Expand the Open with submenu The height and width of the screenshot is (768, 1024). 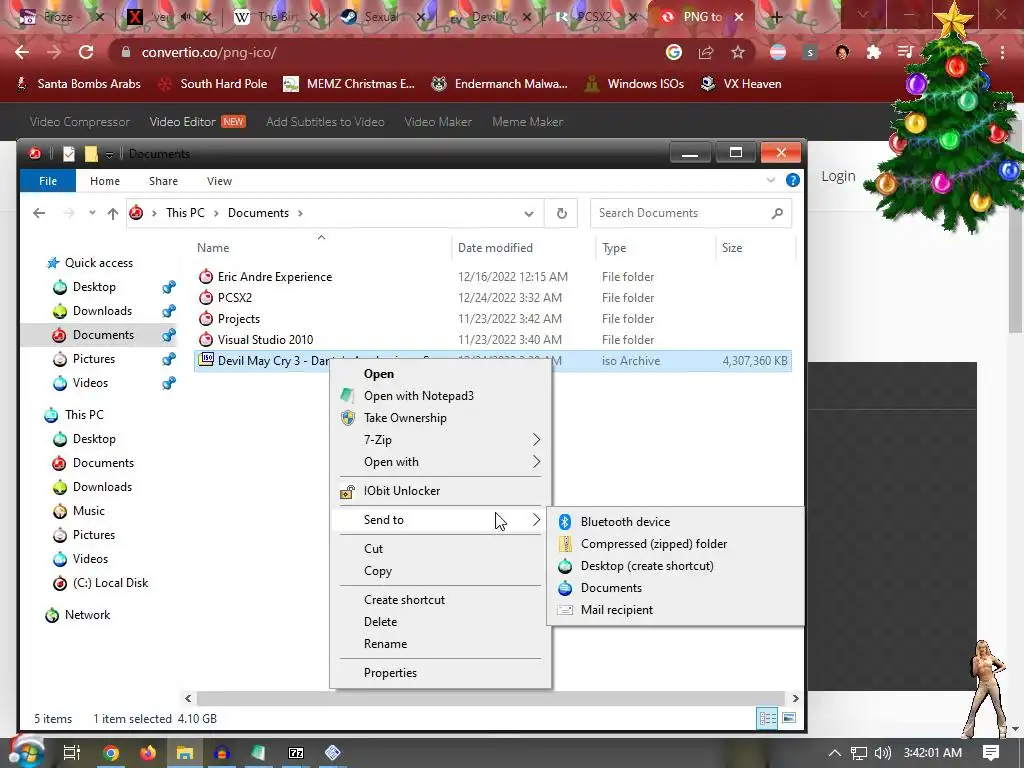click(x=536, y=462)
